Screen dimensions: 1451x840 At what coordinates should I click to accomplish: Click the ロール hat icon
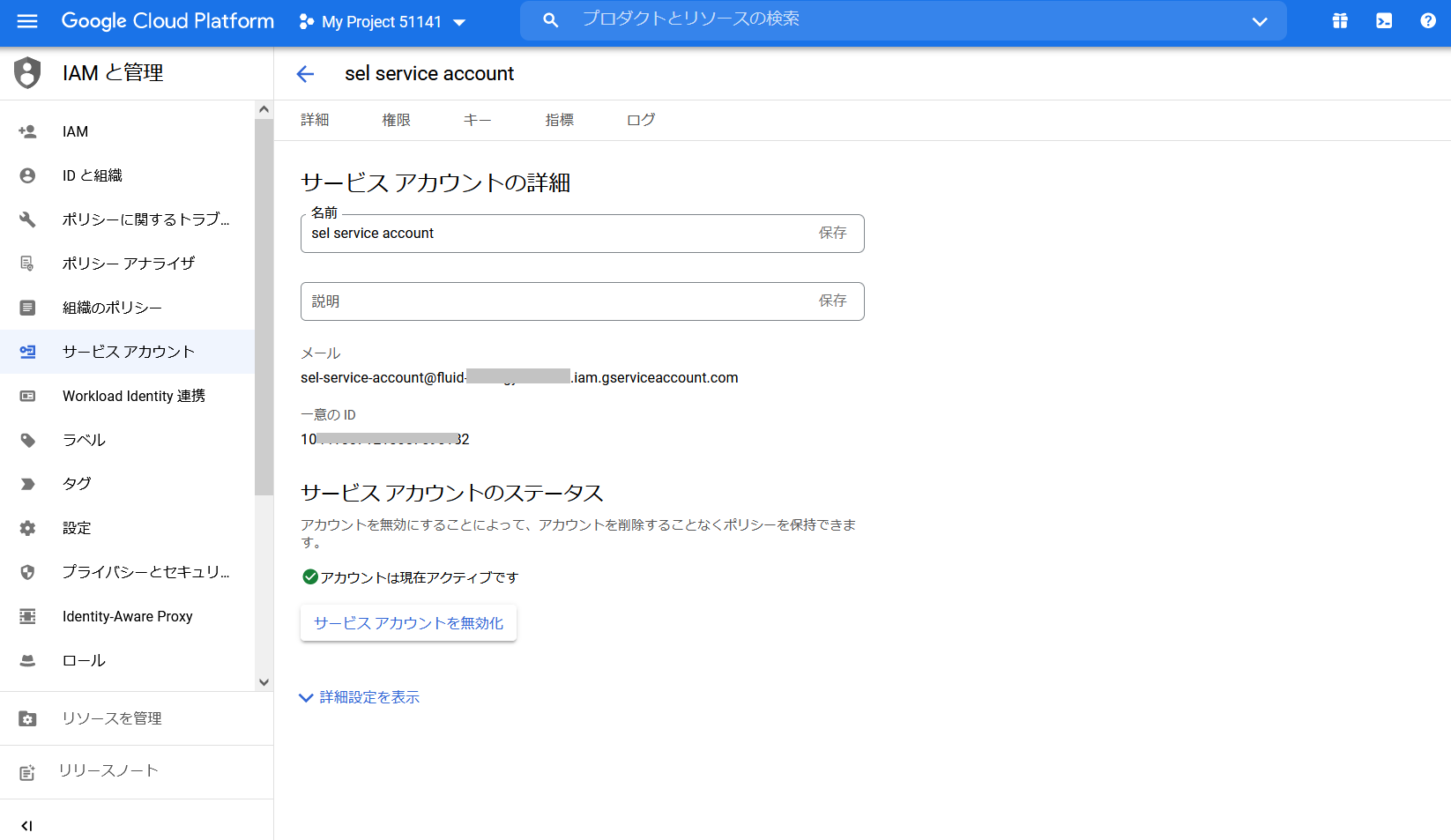(27, 660)
